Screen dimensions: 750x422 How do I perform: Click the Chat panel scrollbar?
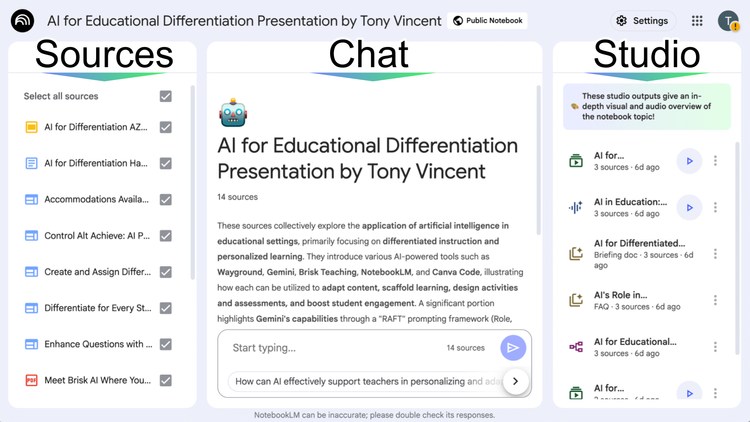pos(539,160)
